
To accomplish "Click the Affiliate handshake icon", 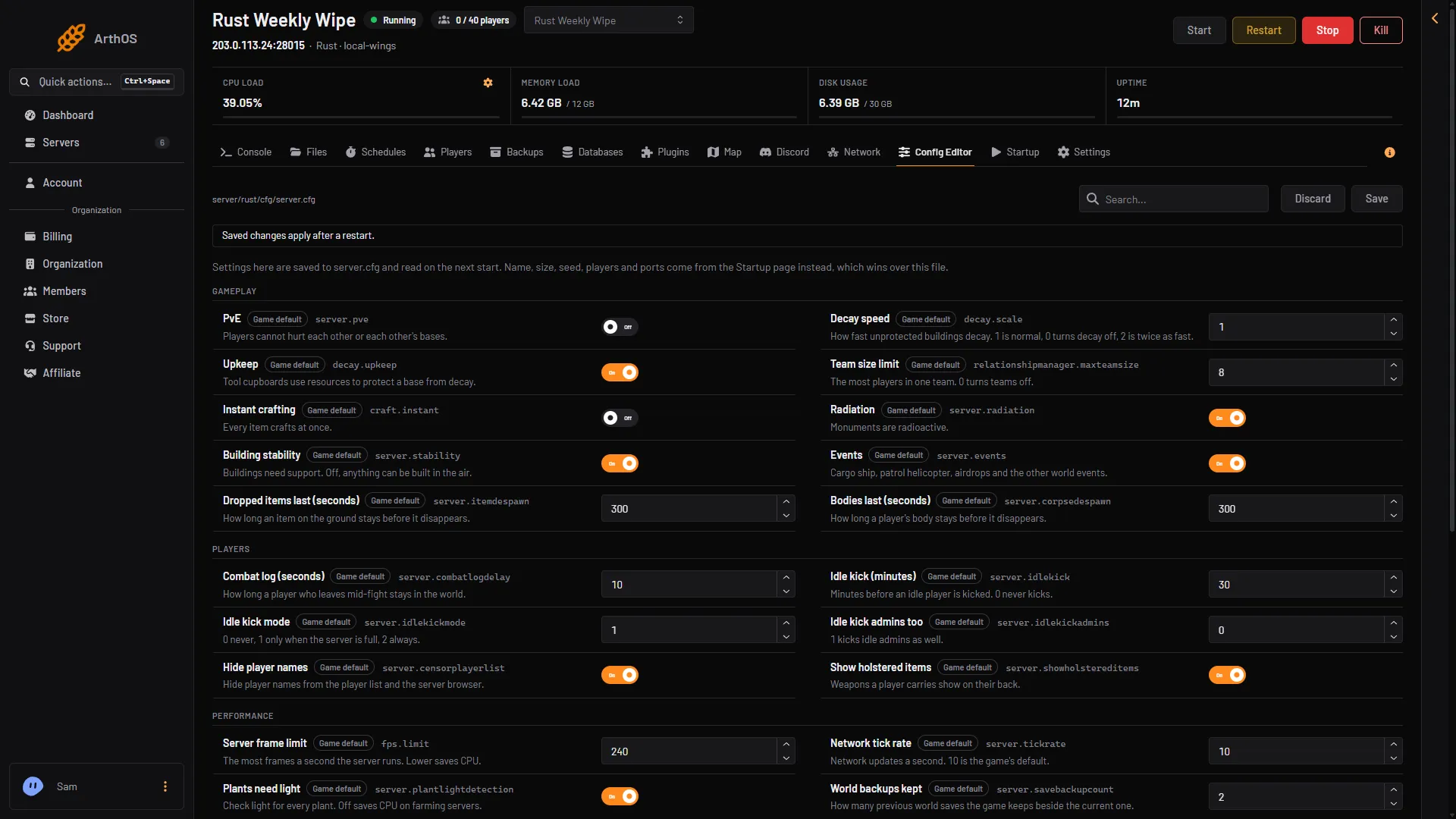I will [x=30, y=373].
